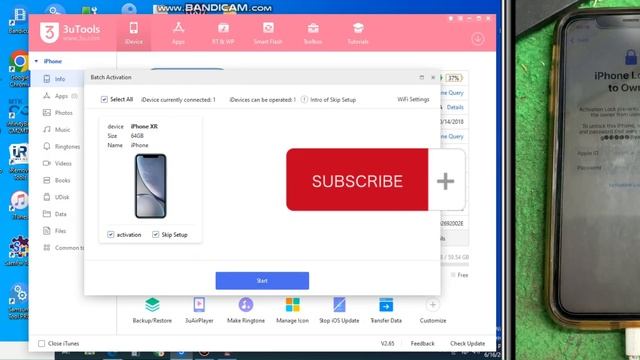Open the iTunes desktop shortcut

19,205
